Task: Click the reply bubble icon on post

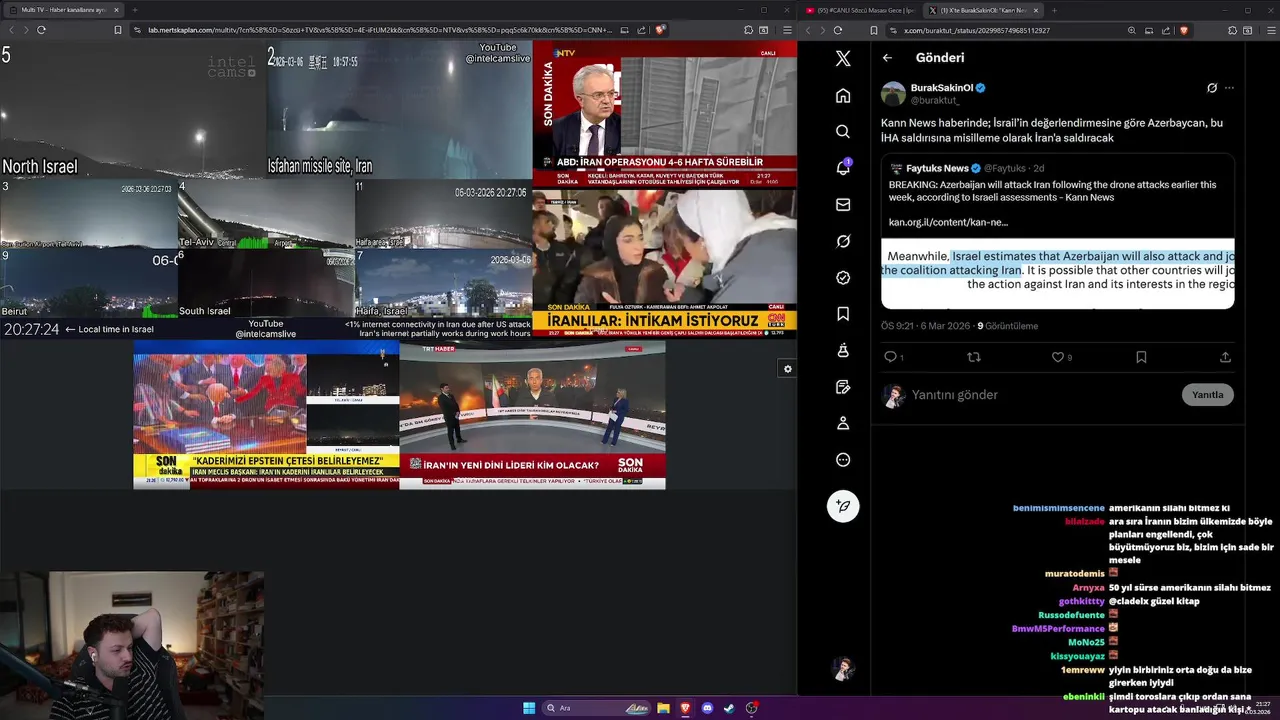Action: (x=890, y=357)
